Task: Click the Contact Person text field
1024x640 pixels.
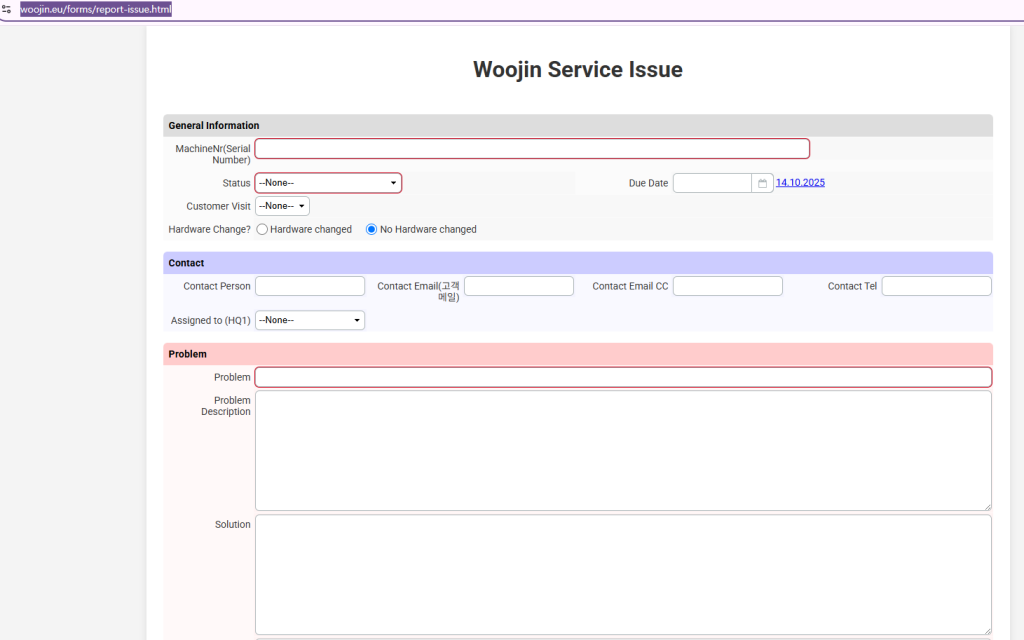Action: click(310, 286)
